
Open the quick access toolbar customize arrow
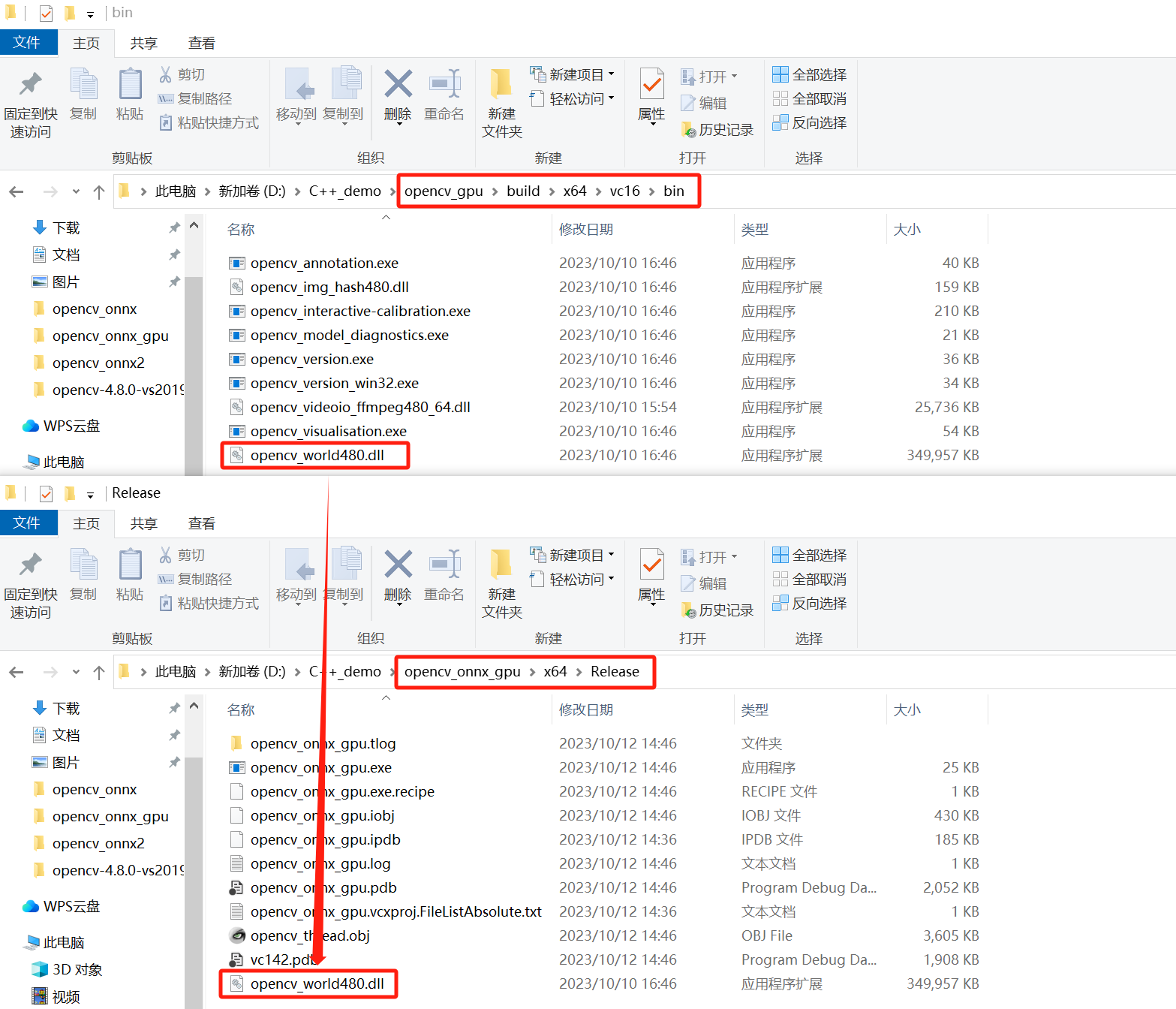[x=90, y=13]
